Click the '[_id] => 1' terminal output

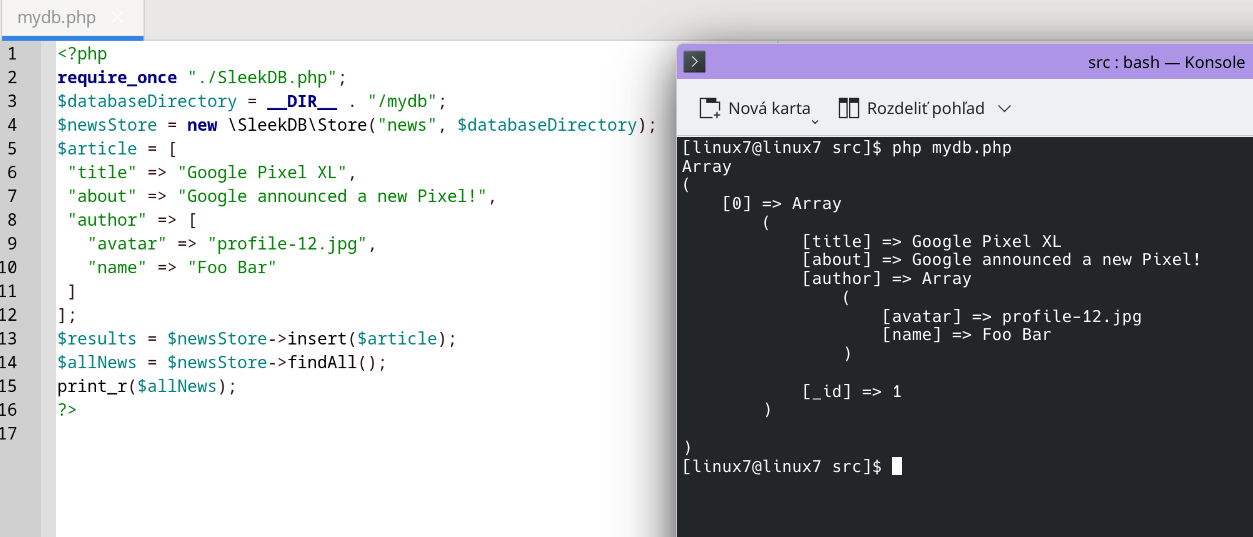pos(851,391)
